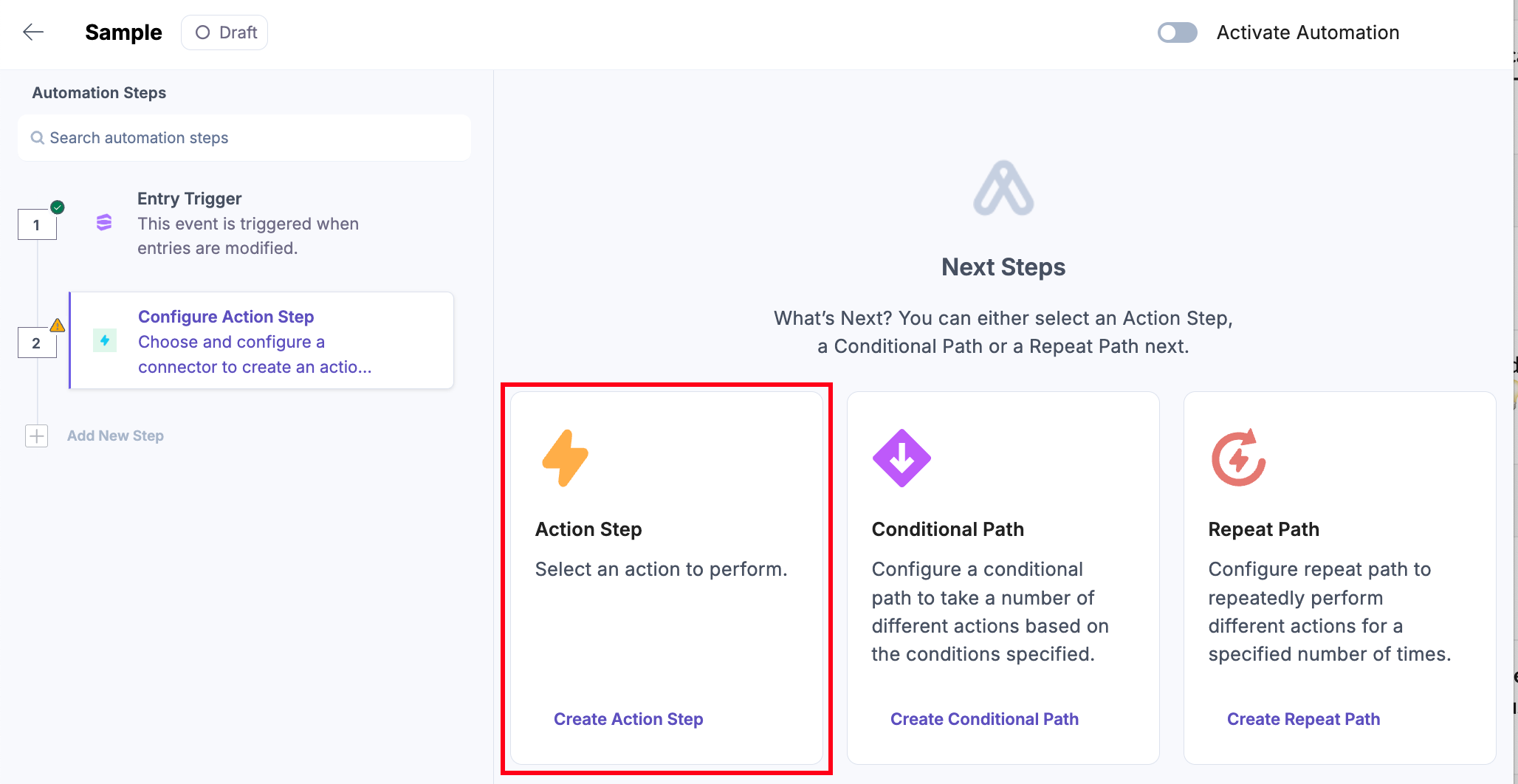Click the warning triangle on step 2
This screenshot has height=784, width=1518.
pos(58,326)
